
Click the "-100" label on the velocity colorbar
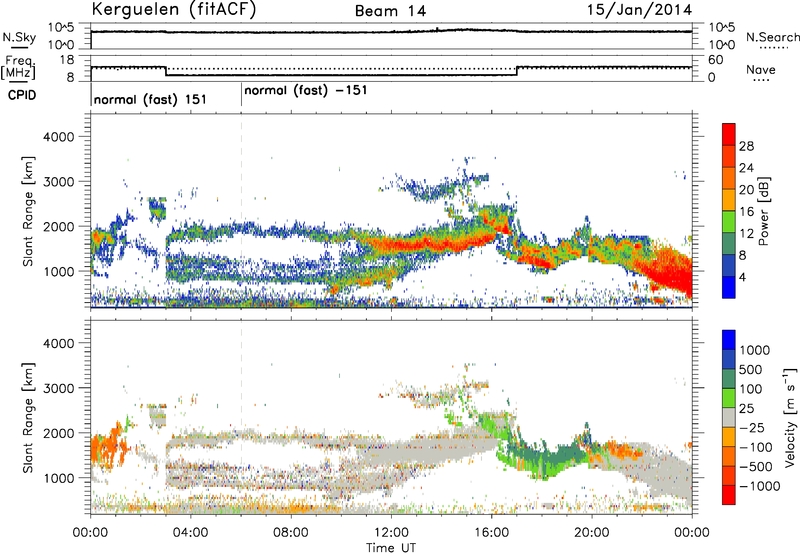(x=756, y=447)
